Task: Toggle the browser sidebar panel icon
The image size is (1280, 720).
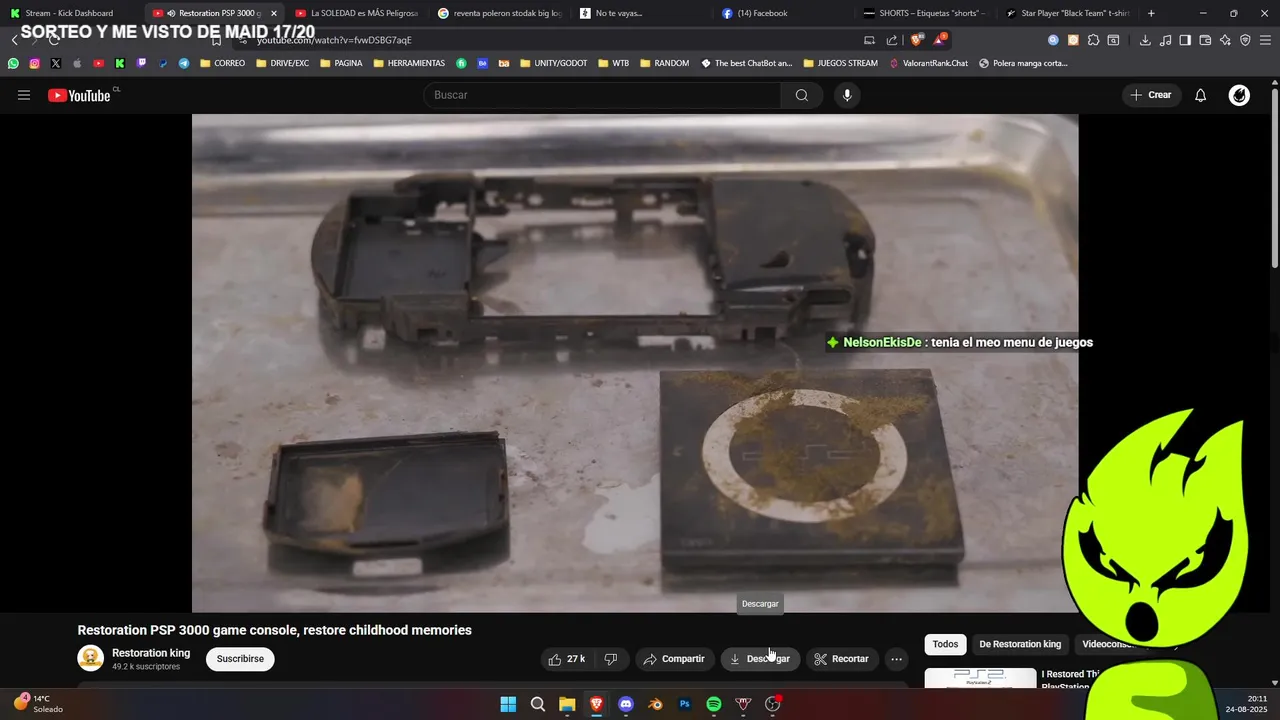Action: point(1185,40)
